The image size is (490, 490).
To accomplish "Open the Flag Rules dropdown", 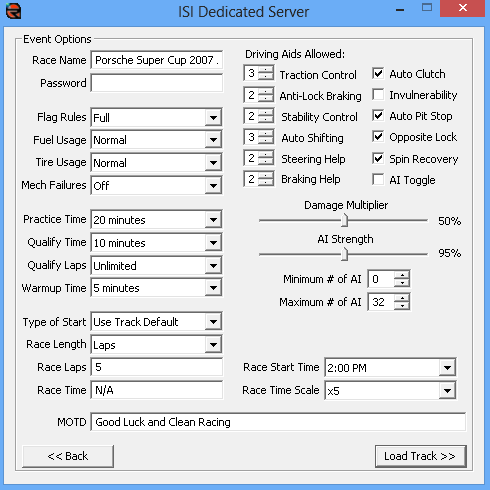I will (x=213, y=118).
